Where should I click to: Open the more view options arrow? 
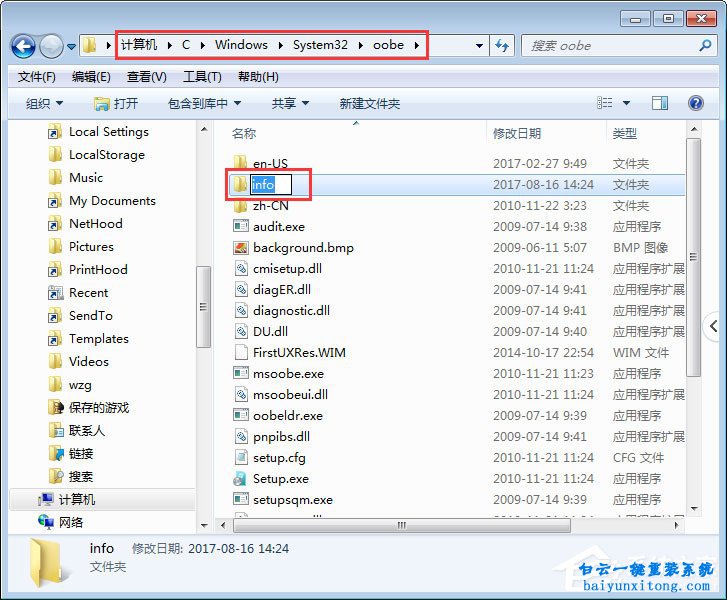(626, 103)
